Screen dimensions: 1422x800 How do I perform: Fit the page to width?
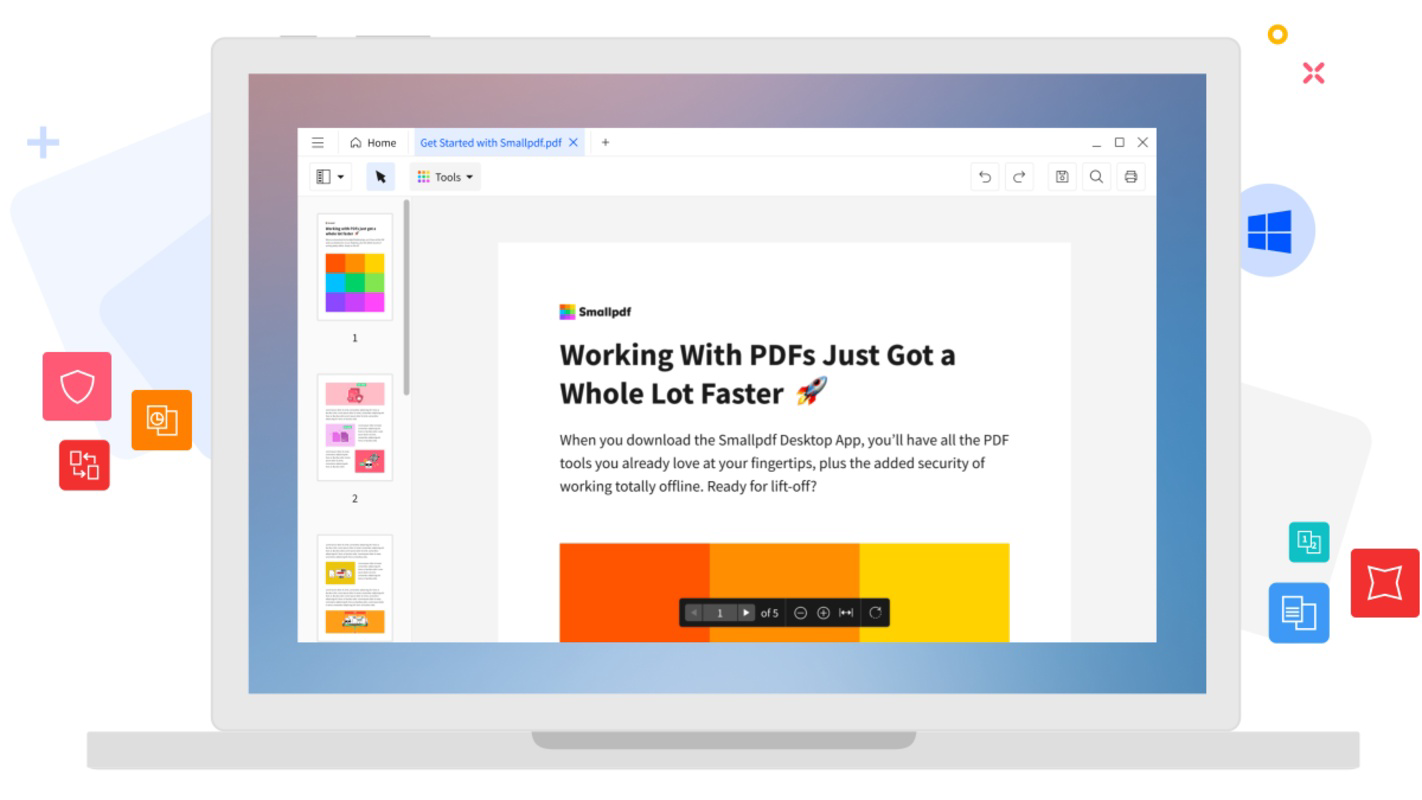pos(847,613)
